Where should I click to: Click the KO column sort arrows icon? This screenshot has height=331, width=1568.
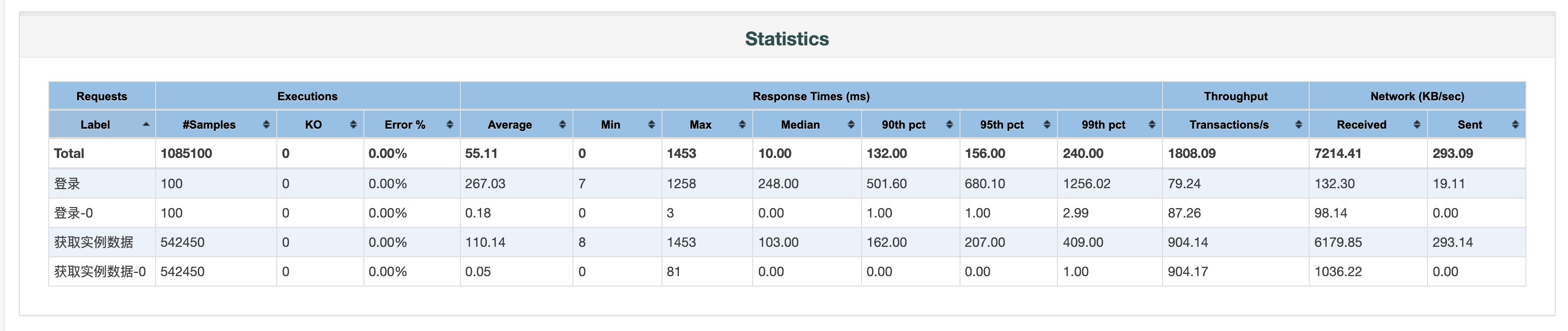point(353,125)
